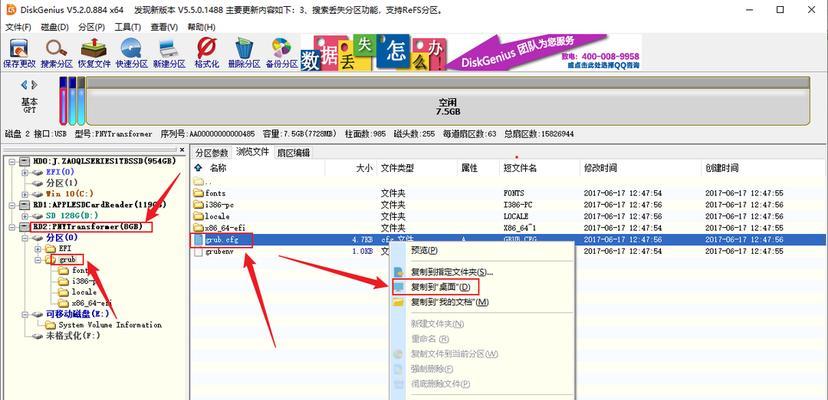Screen dimensions: 828x400
Task: Collapse the 可移动磁盘(E:) node
Action: (24, 314)
